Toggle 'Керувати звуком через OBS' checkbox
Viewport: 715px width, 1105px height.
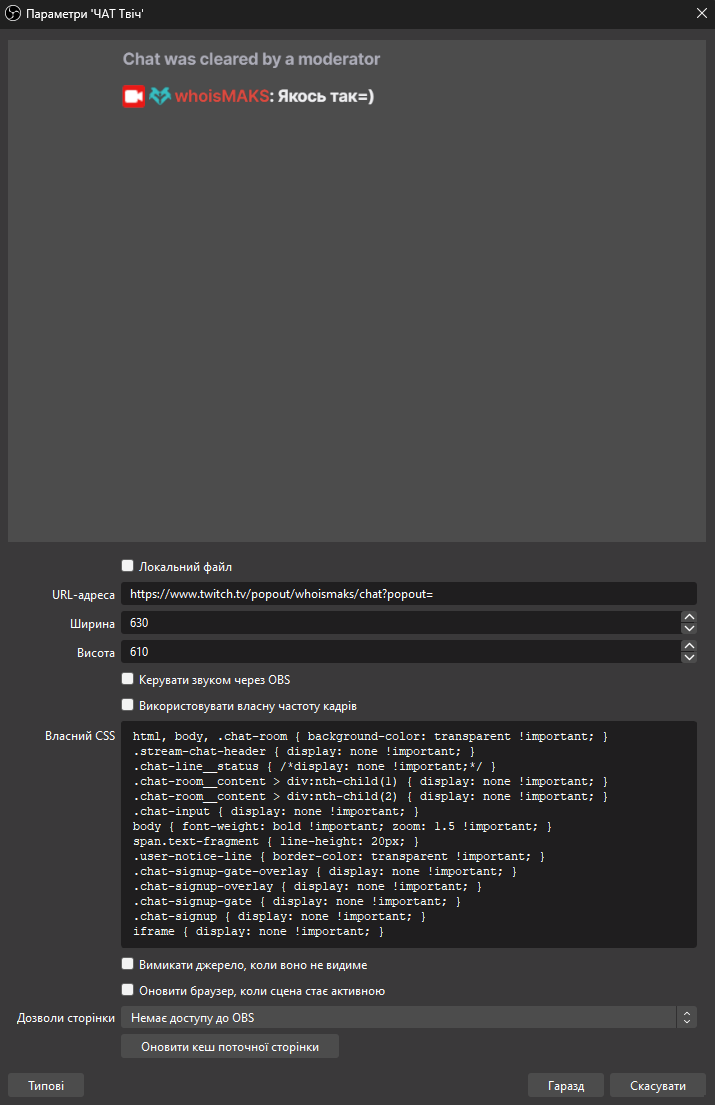click(x=127, y=679)
